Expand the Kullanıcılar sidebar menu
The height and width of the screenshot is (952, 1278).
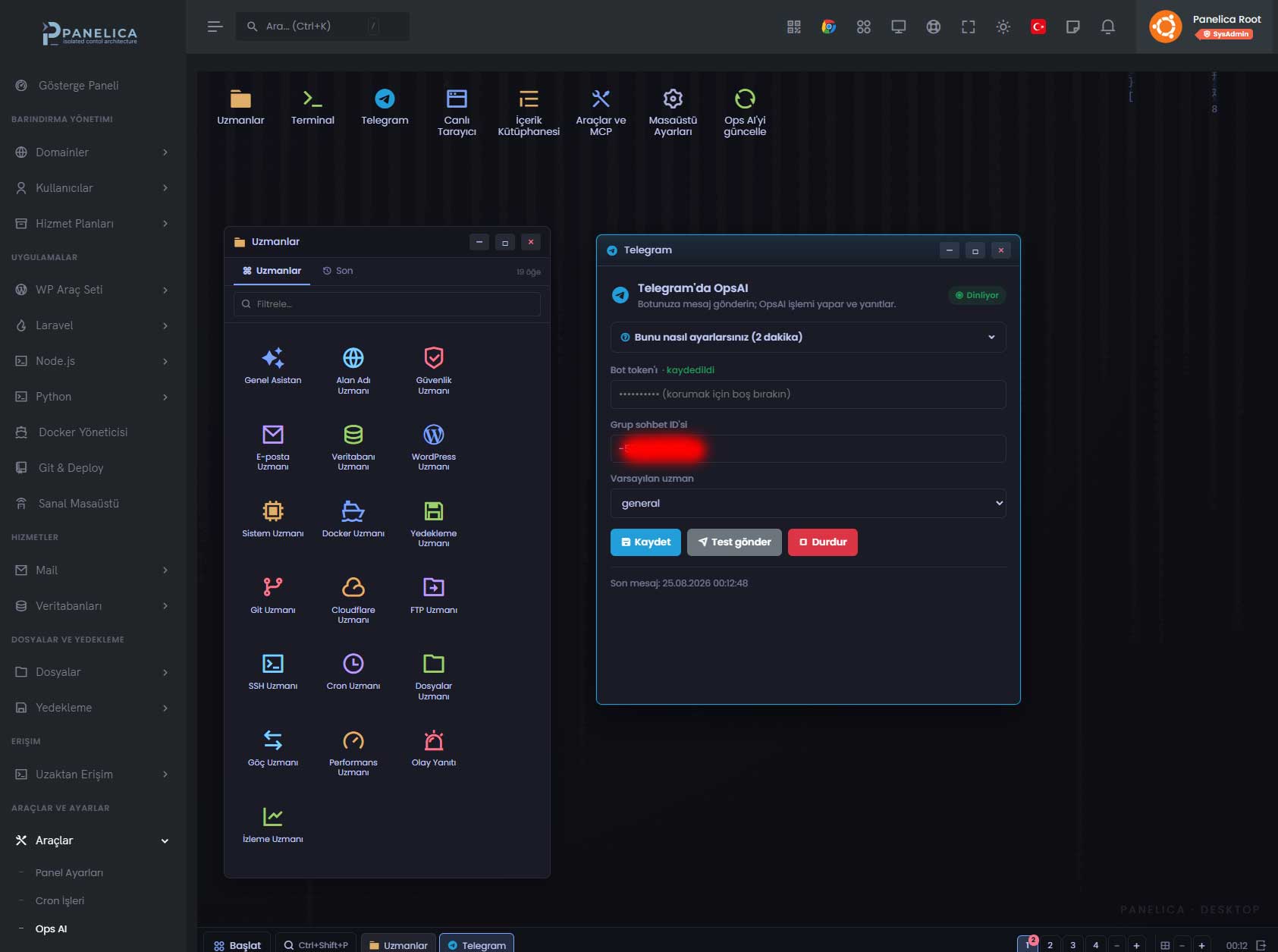coord(93,187)
